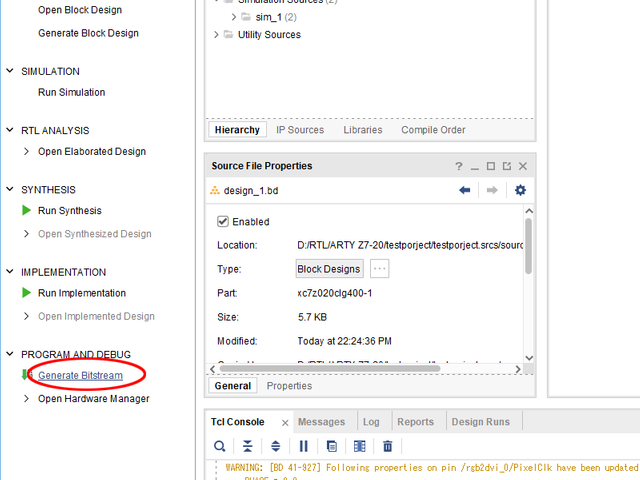640x480 pixels.
Task: Click the green Run Synthesis play icon
Action: 27,211
